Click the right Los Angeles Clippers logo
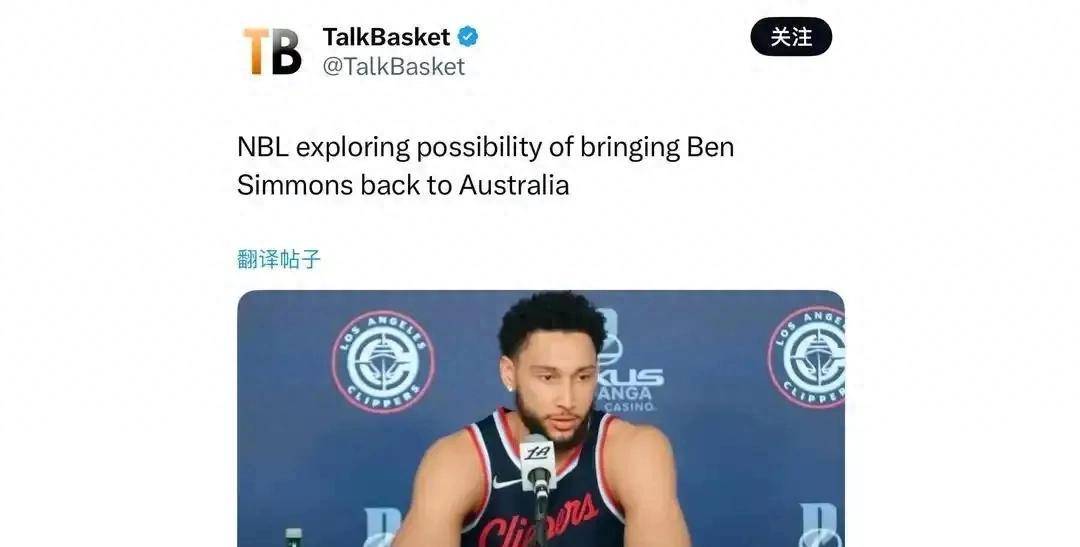1080x547 pixels. coord(807,357)
